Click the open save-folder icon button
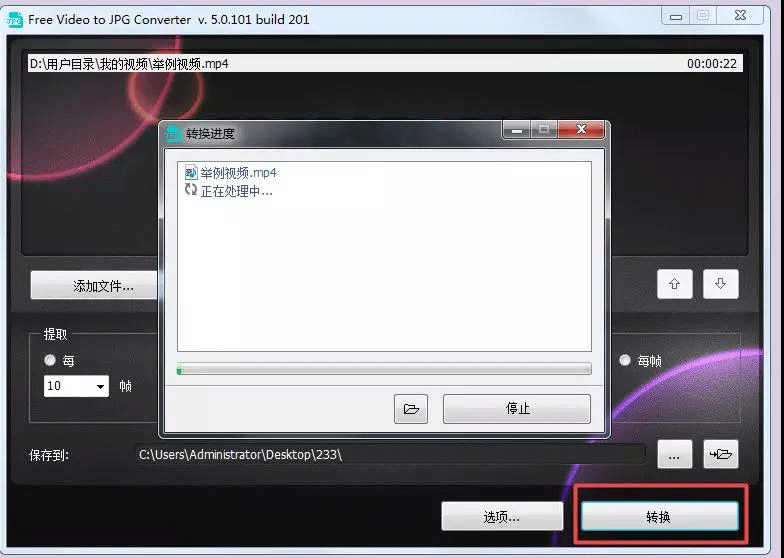 coord(720,454)
